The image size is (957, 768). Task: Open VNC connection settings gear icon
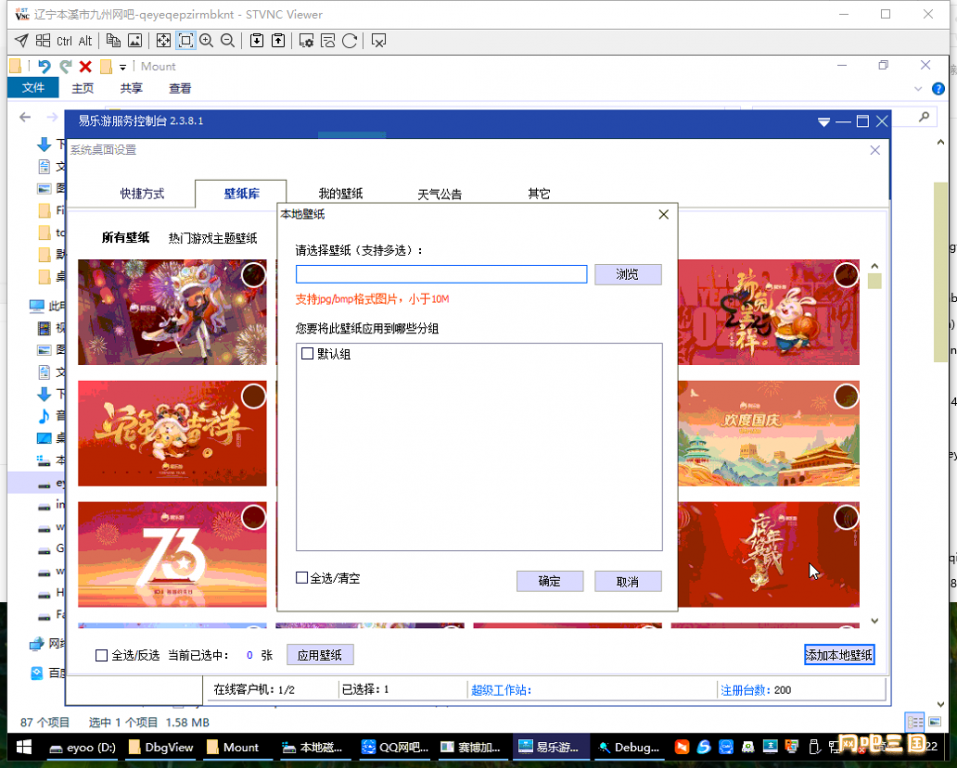coord(306,41)
